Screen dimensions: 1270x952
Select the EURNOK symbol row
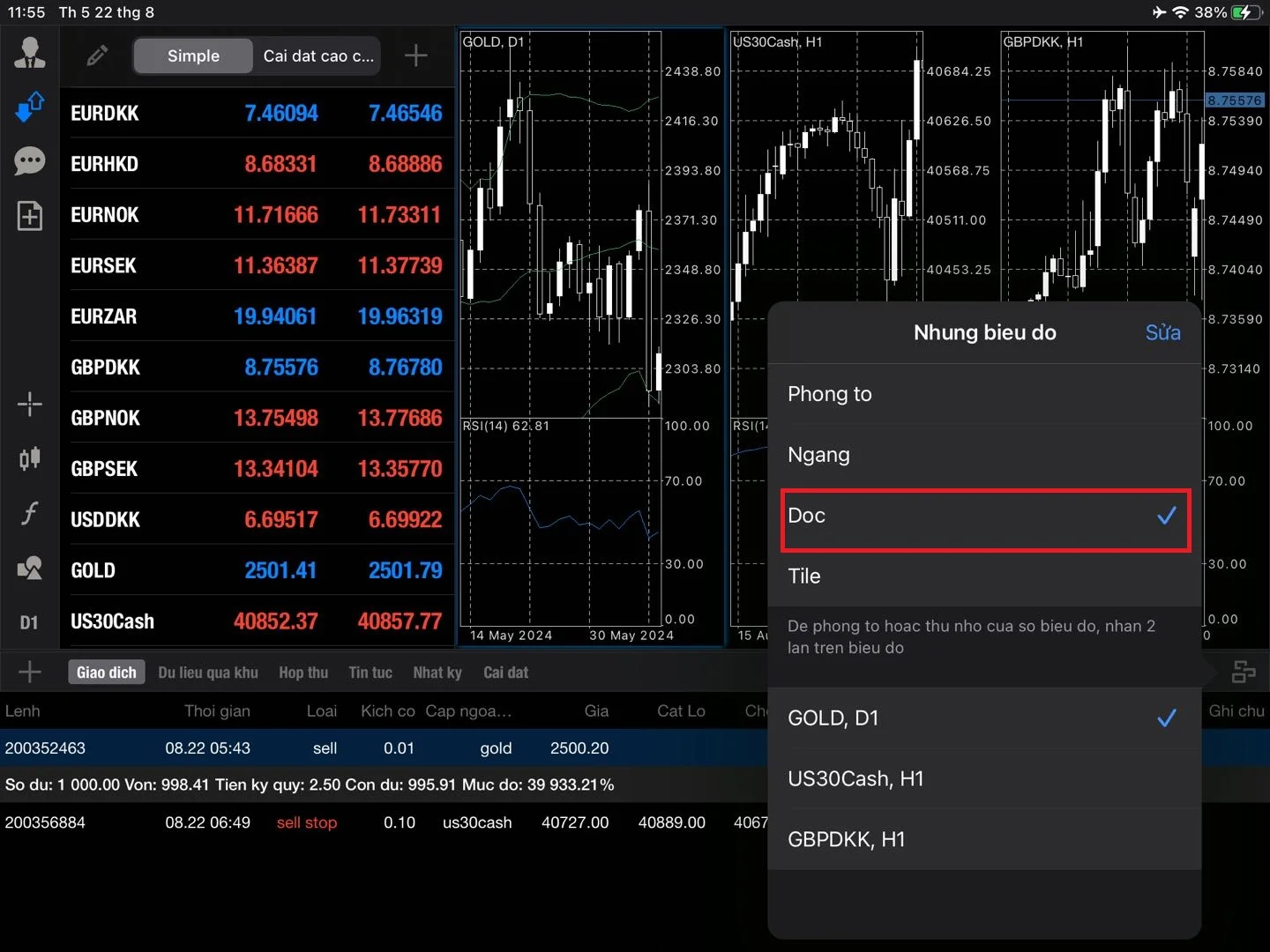[258, 215]
